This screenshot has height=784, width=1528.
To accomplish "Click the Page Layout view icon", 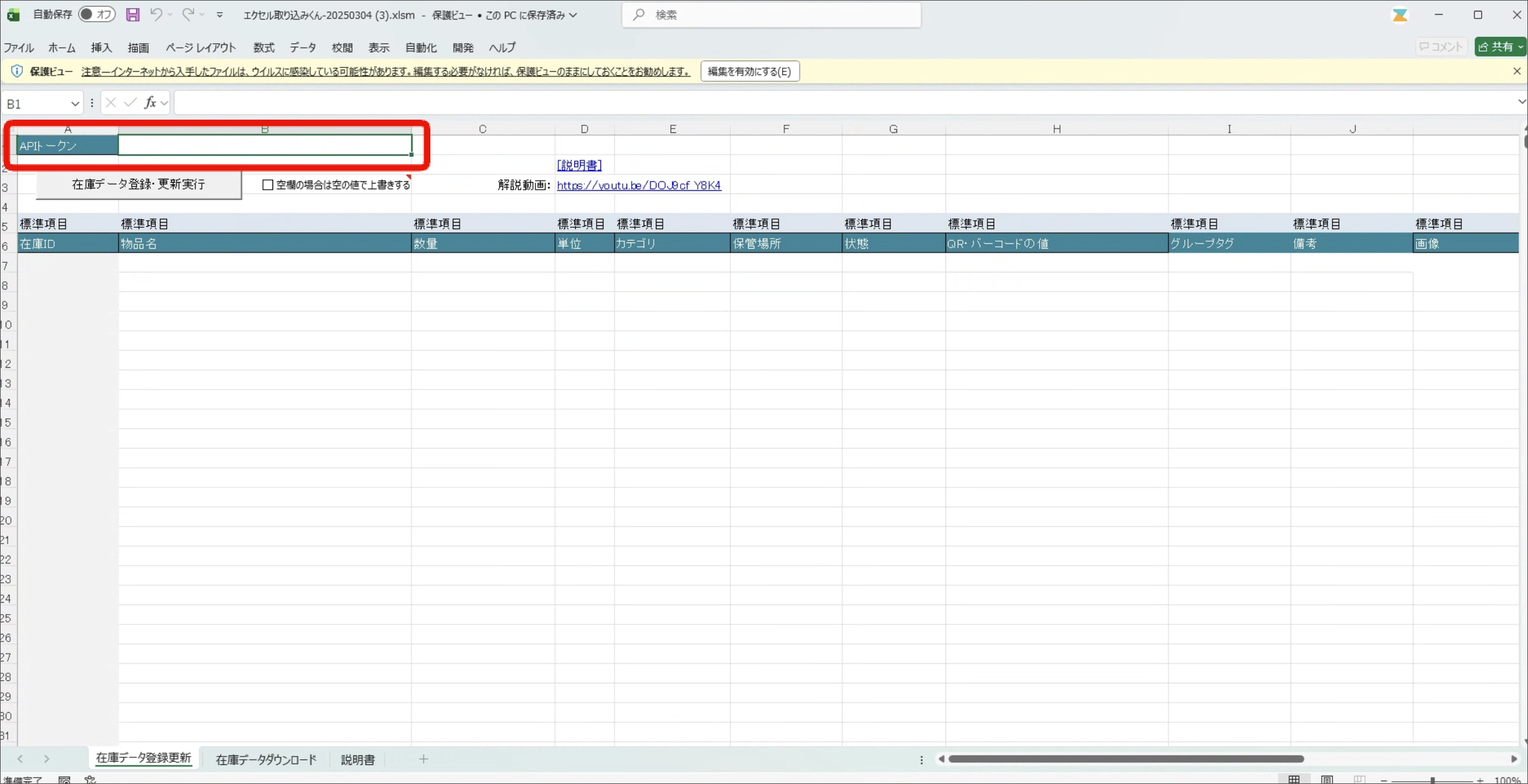I will pos(1327,779).
